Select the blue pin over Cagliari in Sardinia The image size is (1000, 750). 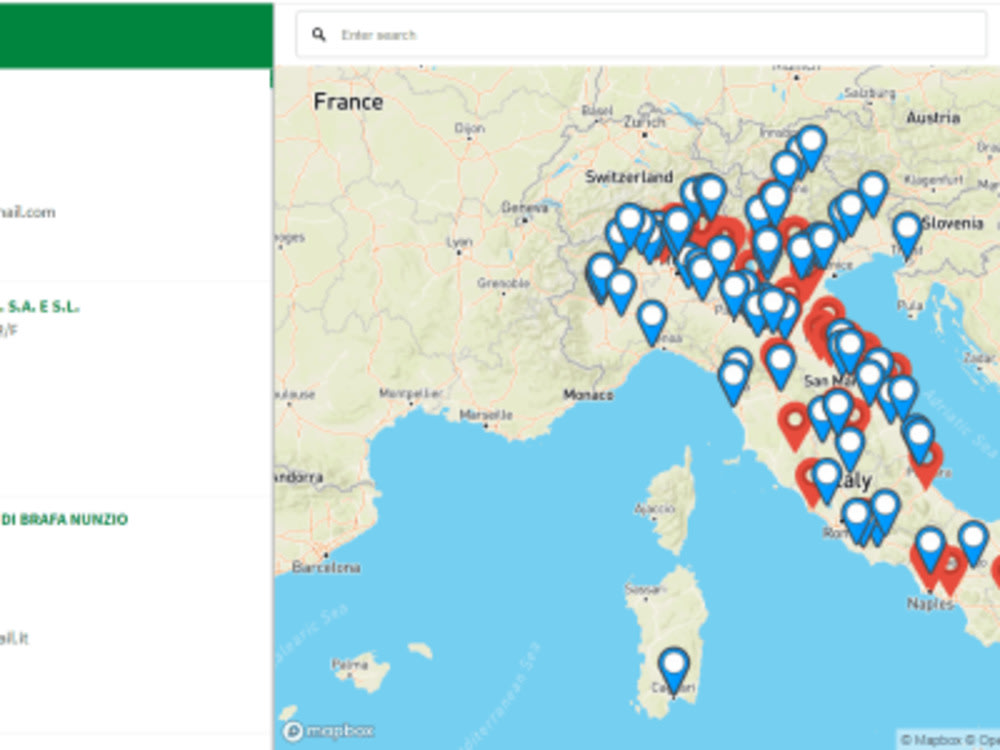673,670
